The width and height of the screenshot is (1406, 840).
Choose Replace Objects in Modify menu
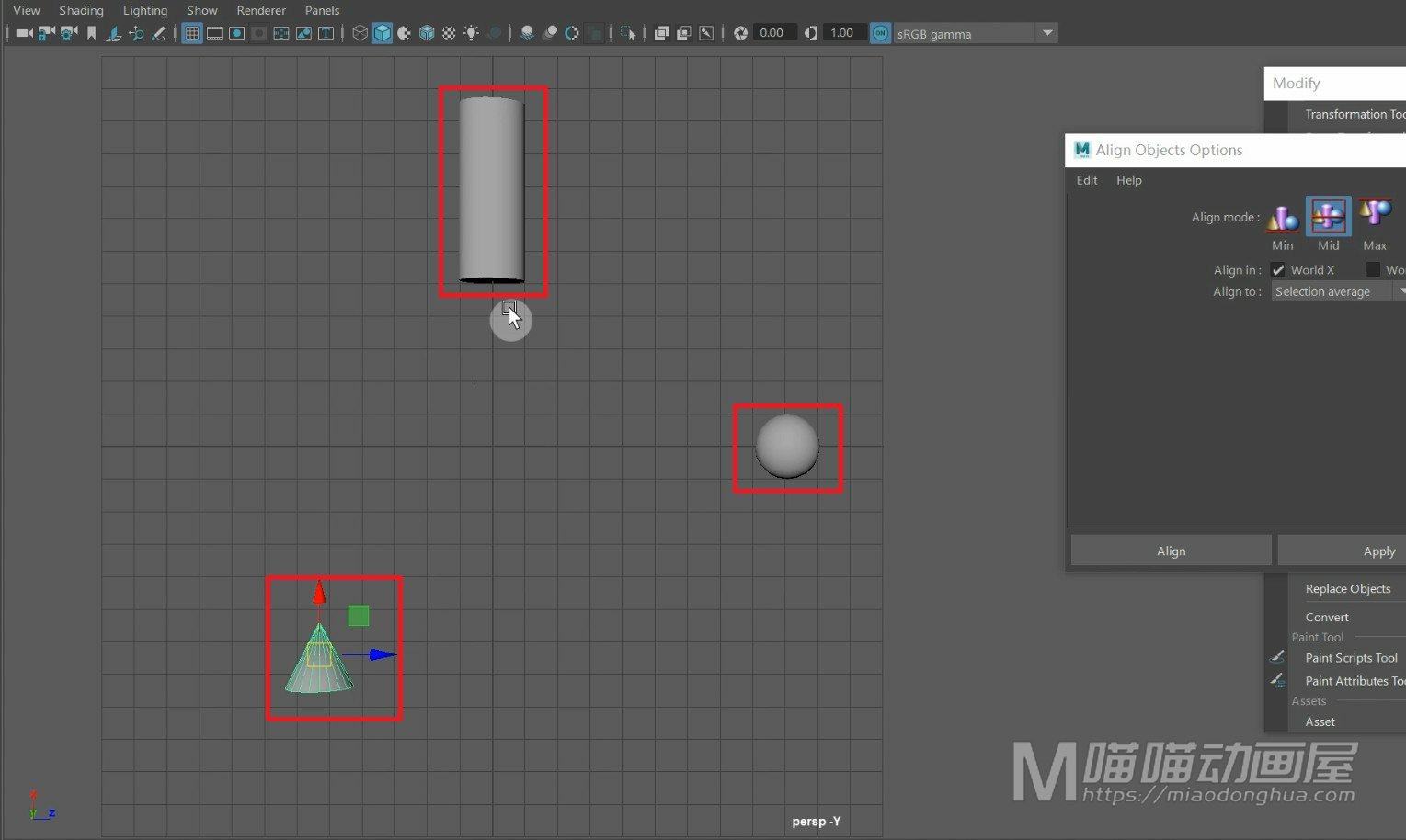pyautogui.click(x=1348, y=588)
